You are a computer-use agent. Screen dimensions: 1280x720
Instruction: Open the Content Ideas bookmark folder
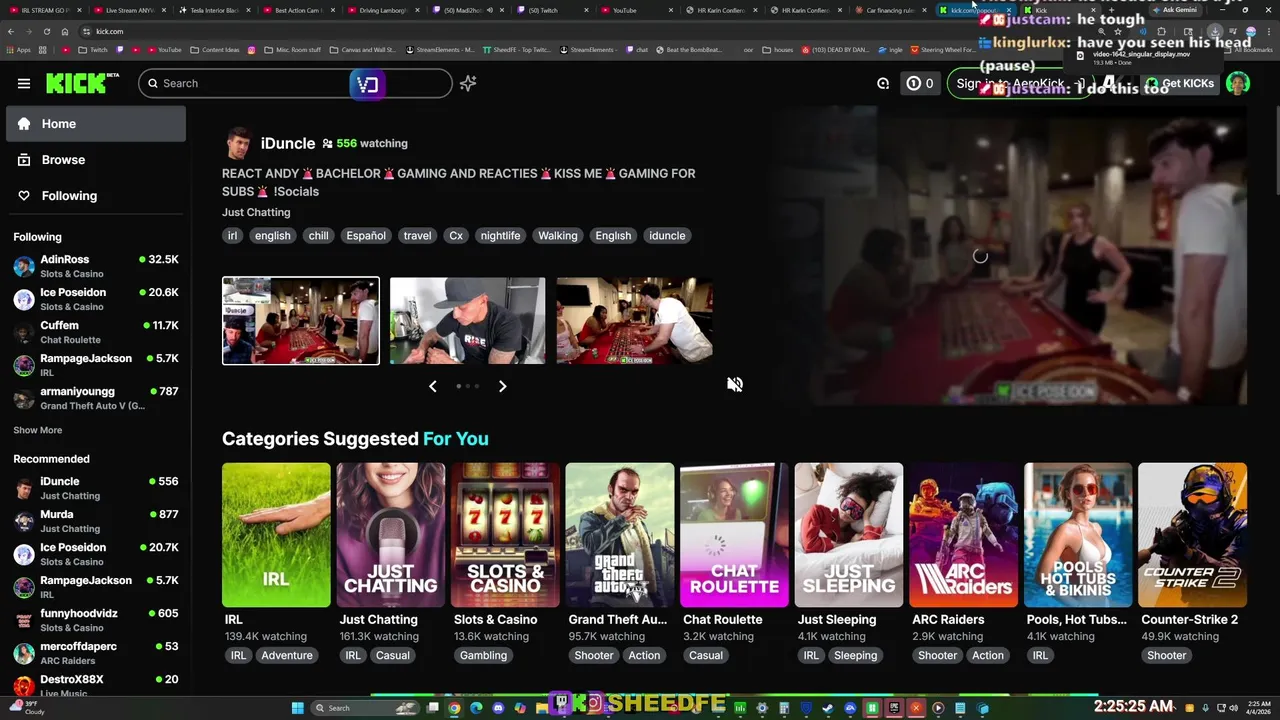215,50
